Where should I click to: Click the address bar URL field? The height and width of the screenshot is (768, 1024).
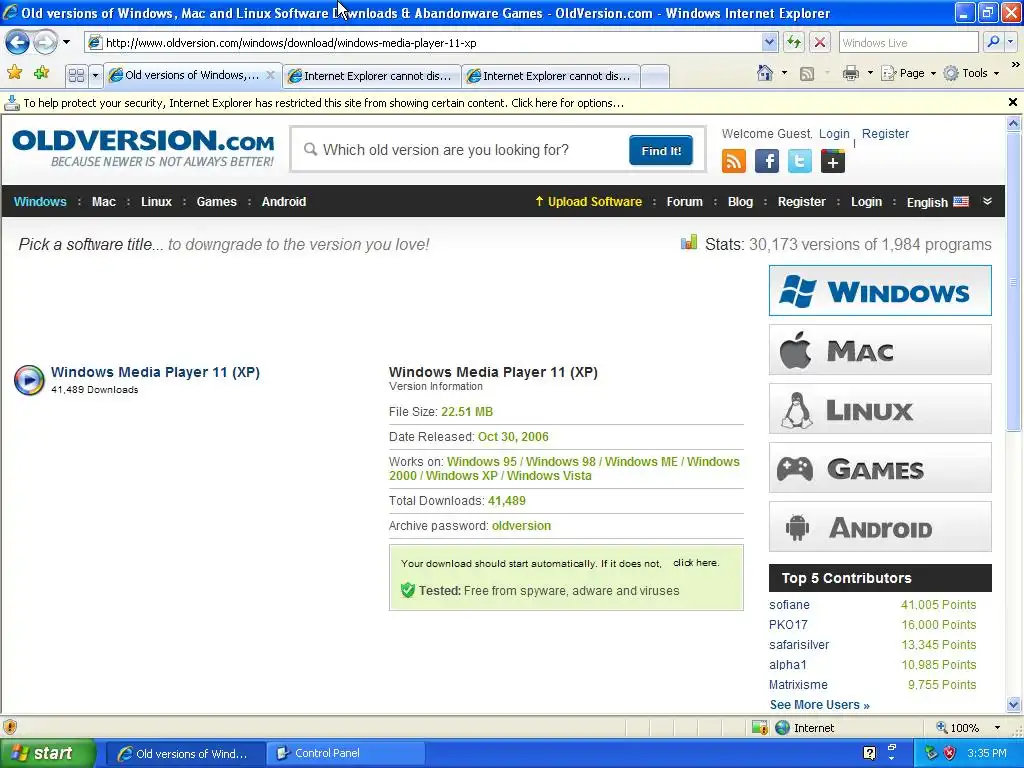[424, 43]
